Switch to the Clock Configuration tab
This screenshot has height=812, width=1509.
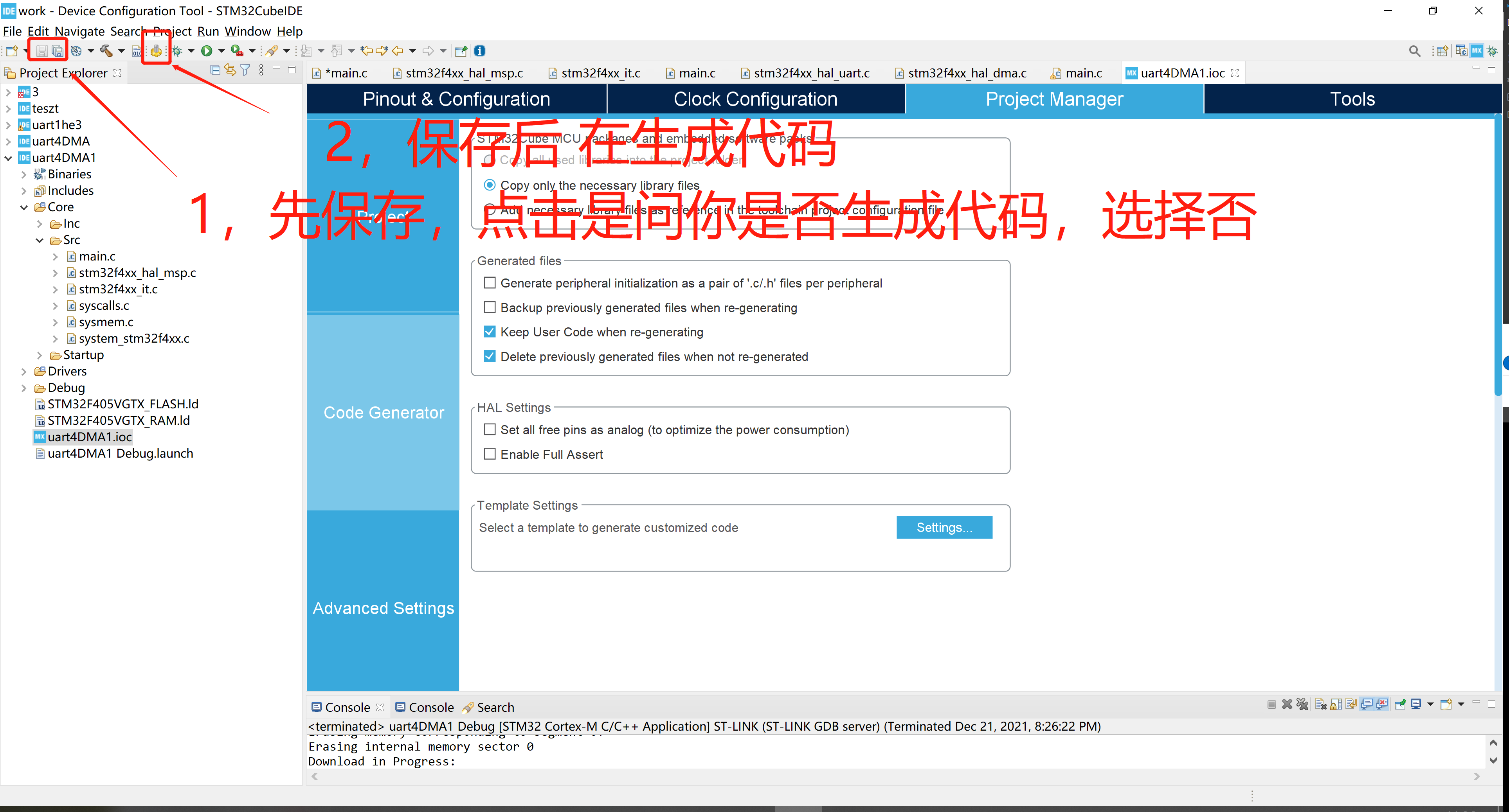pyautogui.click(x=755, y=98)
